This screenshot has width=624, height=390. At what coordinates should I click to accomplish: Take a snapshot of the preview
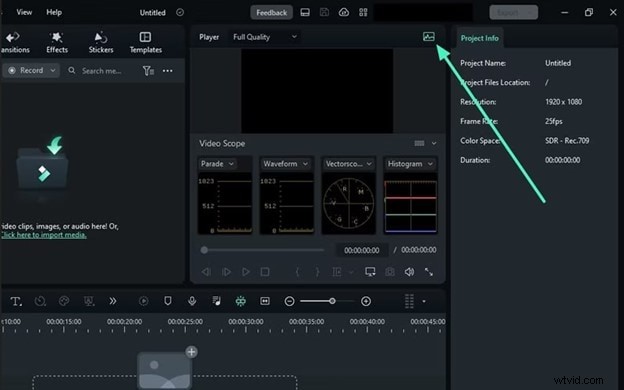(390, 272)
